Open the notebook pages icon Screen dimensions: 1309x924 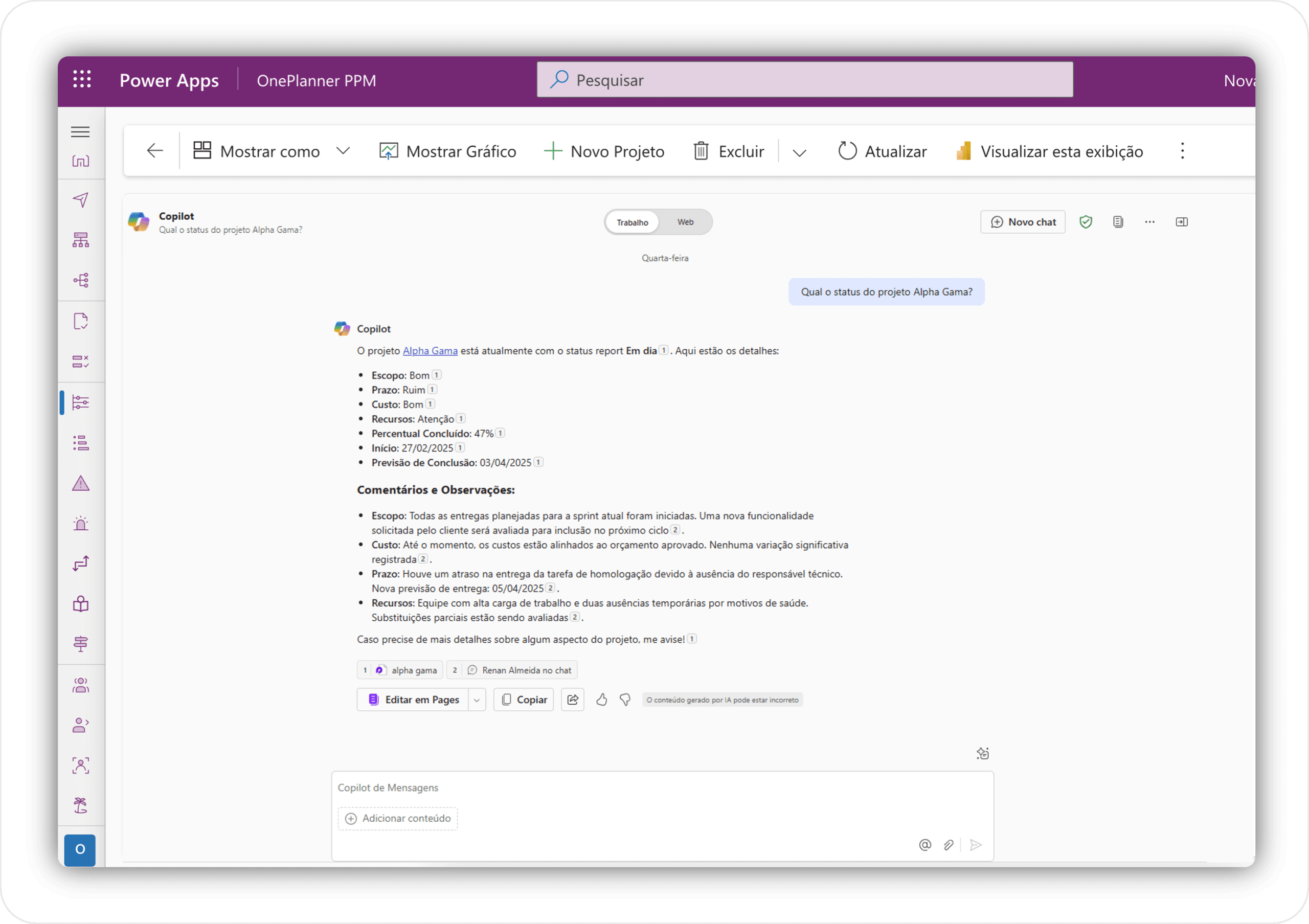[1118, 222]
